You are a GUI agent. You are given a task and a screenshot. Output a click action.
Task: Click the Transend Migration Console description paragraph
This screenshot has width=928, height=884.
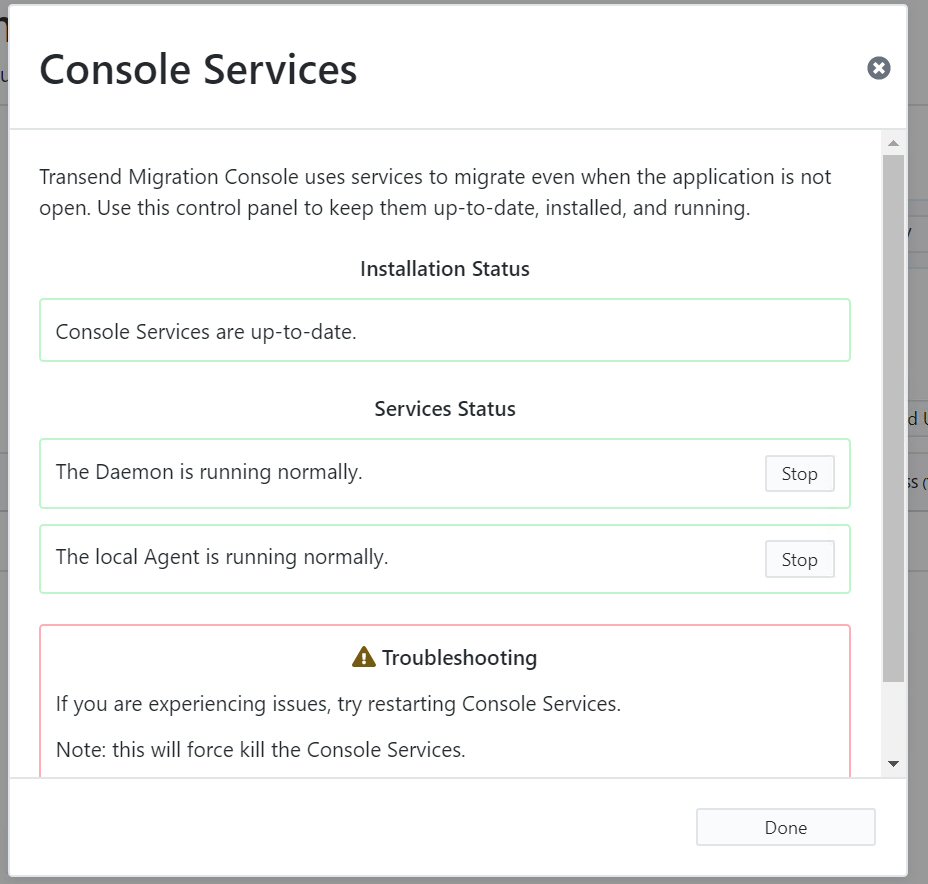click(435, 192)
